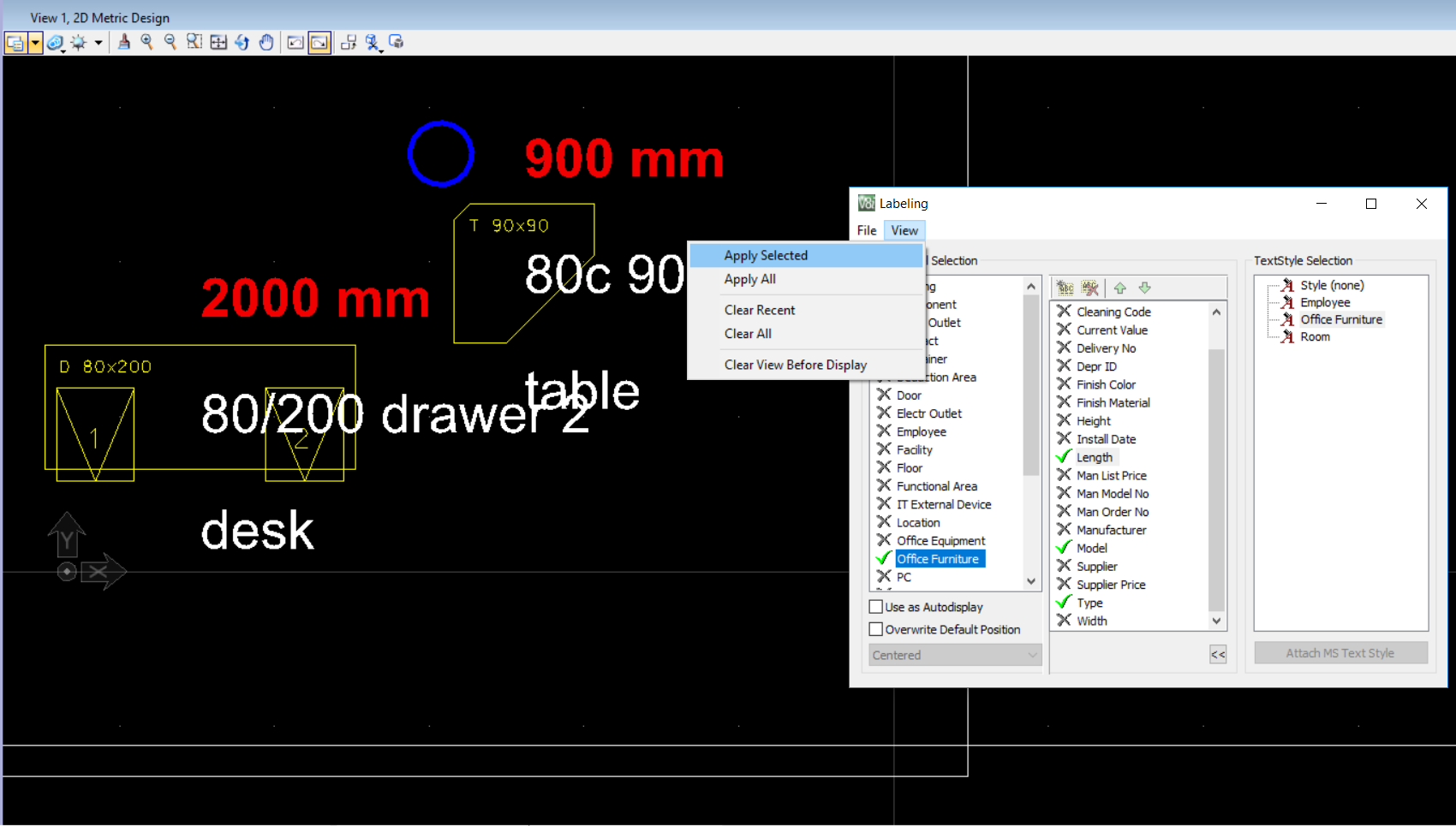Click the collapse << button
Screen dimensions: 1456x826
coord(1218,655)
